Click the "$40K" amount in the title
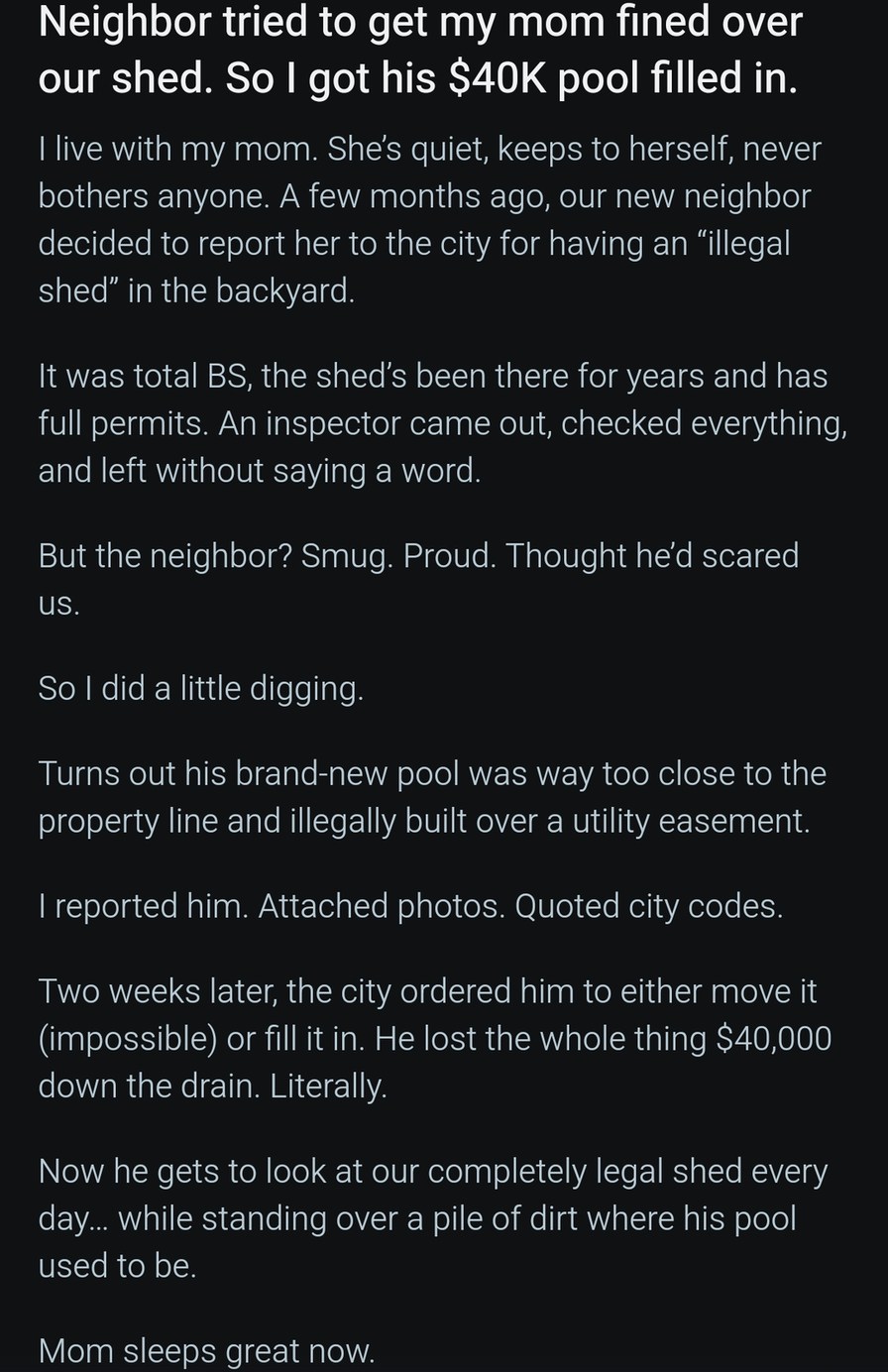 click(x=498, y=78)
